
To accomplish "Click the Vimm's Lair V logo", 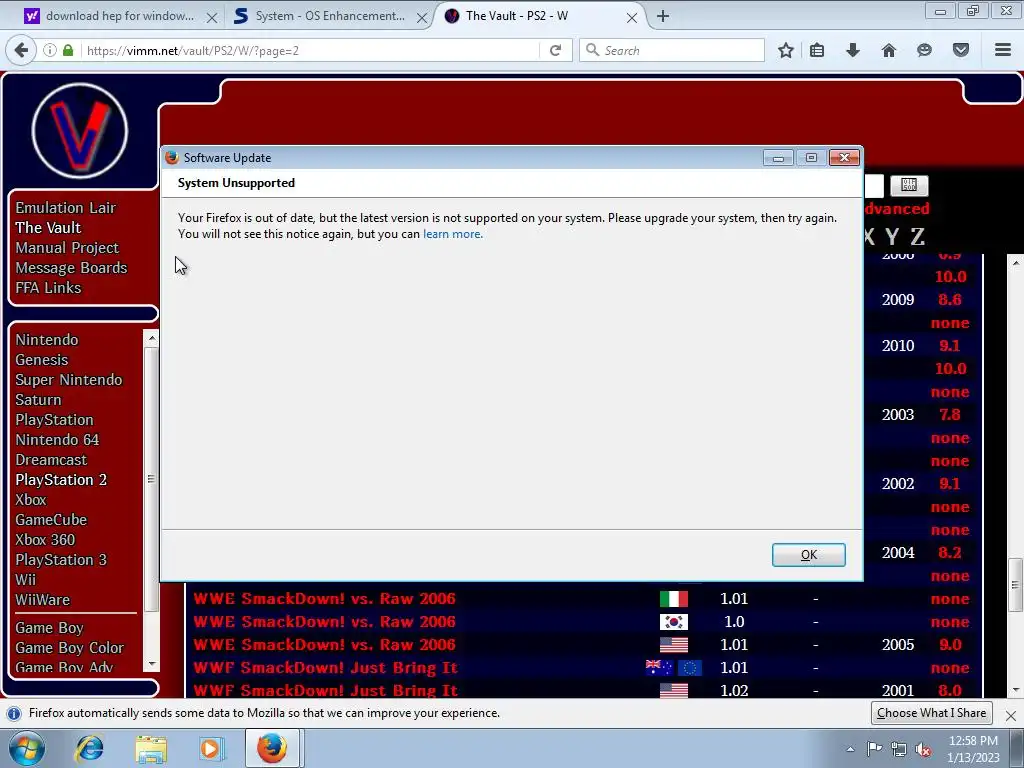I will tap(80, 131).
